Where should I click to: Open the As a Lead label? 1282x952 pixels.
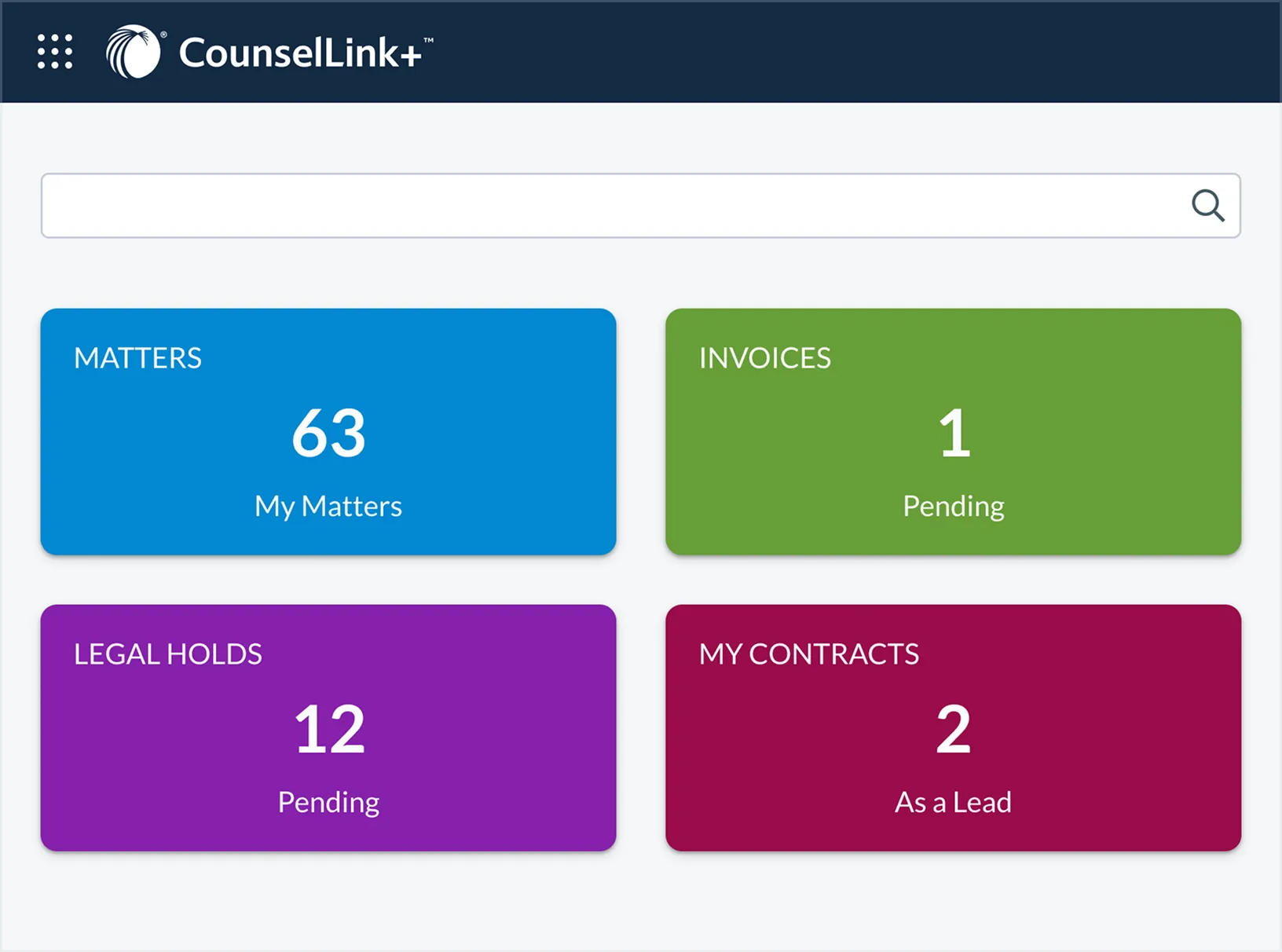(953, 803)
